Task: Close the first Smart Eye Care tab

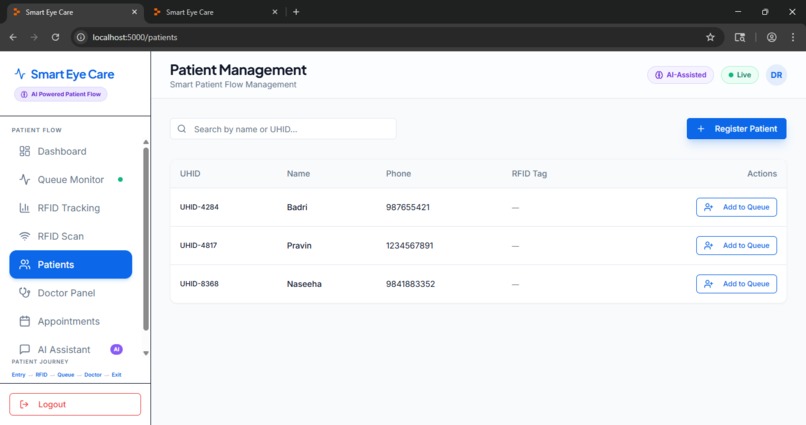Action: pyautogui.click(x=134, y=12)
